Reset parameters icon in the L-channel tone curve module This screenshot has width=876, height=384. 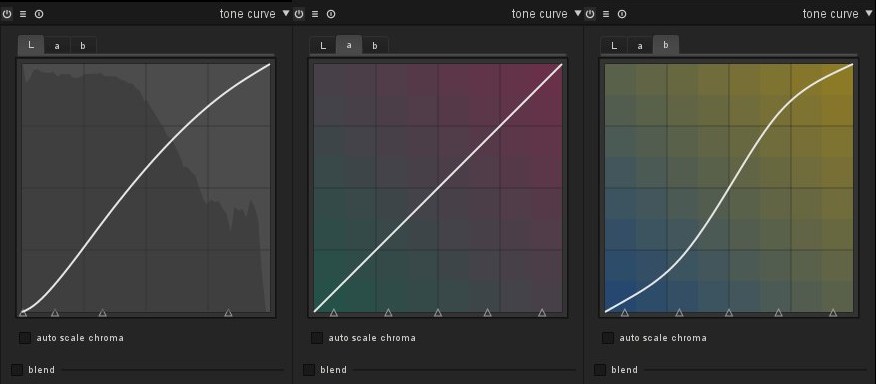pyautogui.click(x=39, y=14)
